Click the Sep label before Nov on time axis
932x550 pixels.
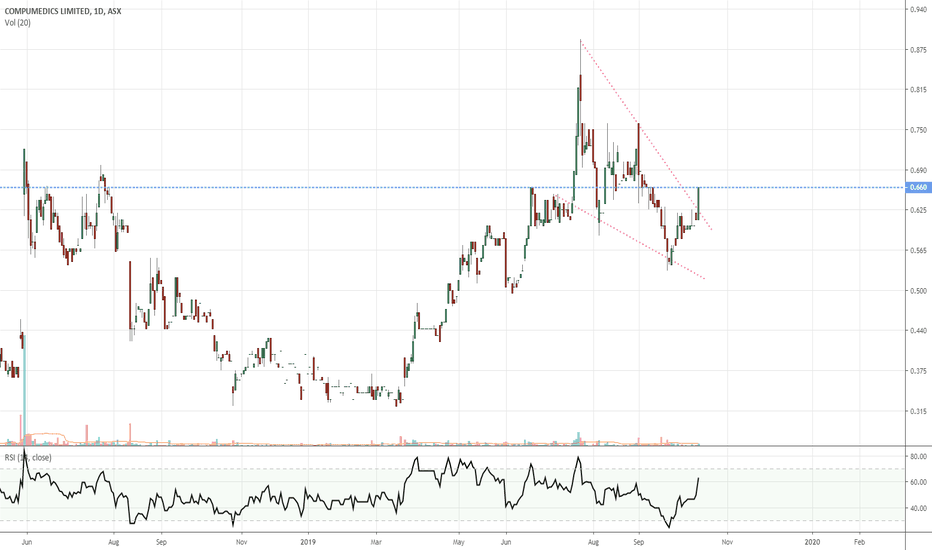tap(161, 542)
